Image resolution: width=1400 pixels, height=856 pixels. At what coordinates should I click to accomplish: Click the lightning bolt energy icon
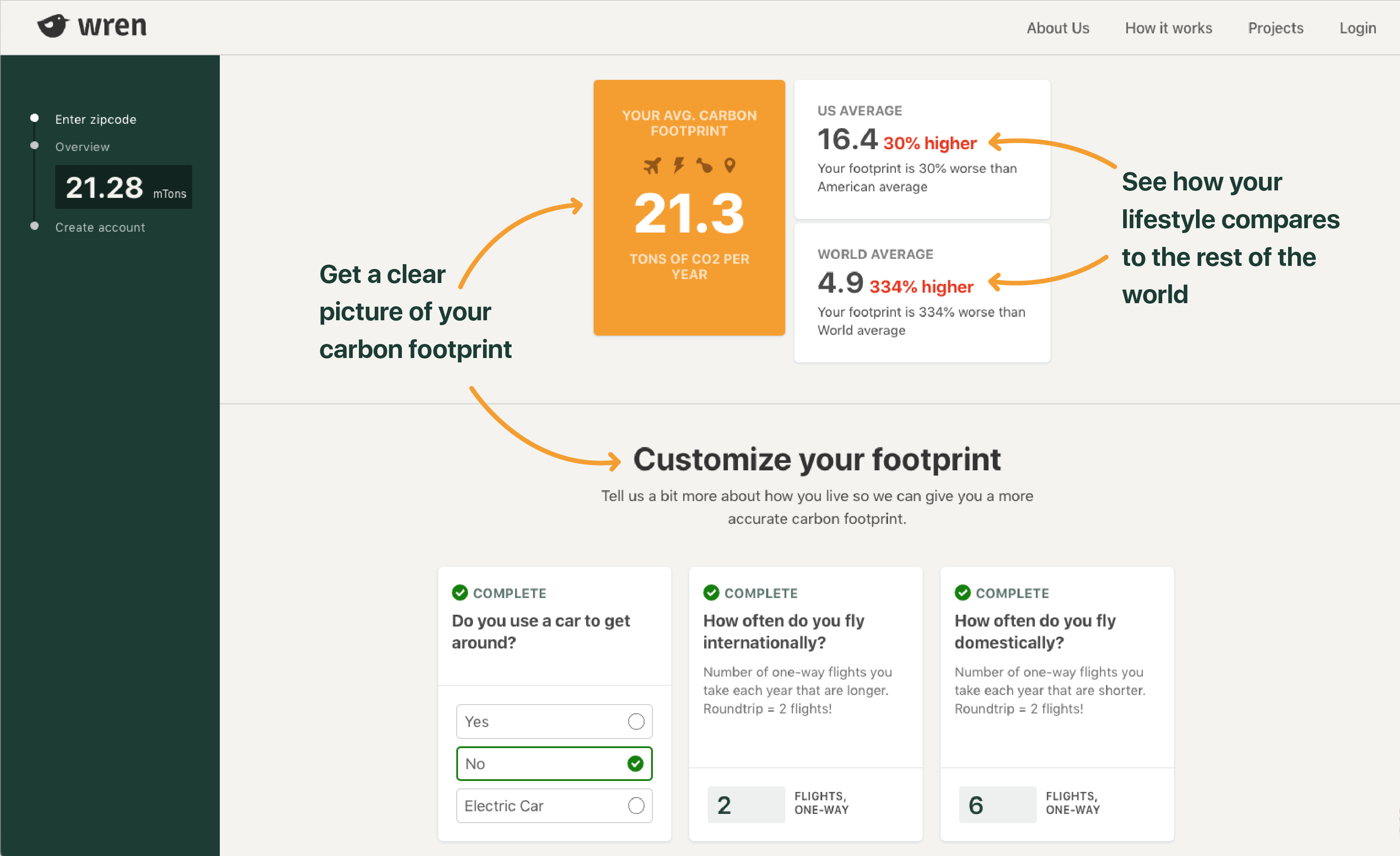pyautogui.click(x=678, y=165)
